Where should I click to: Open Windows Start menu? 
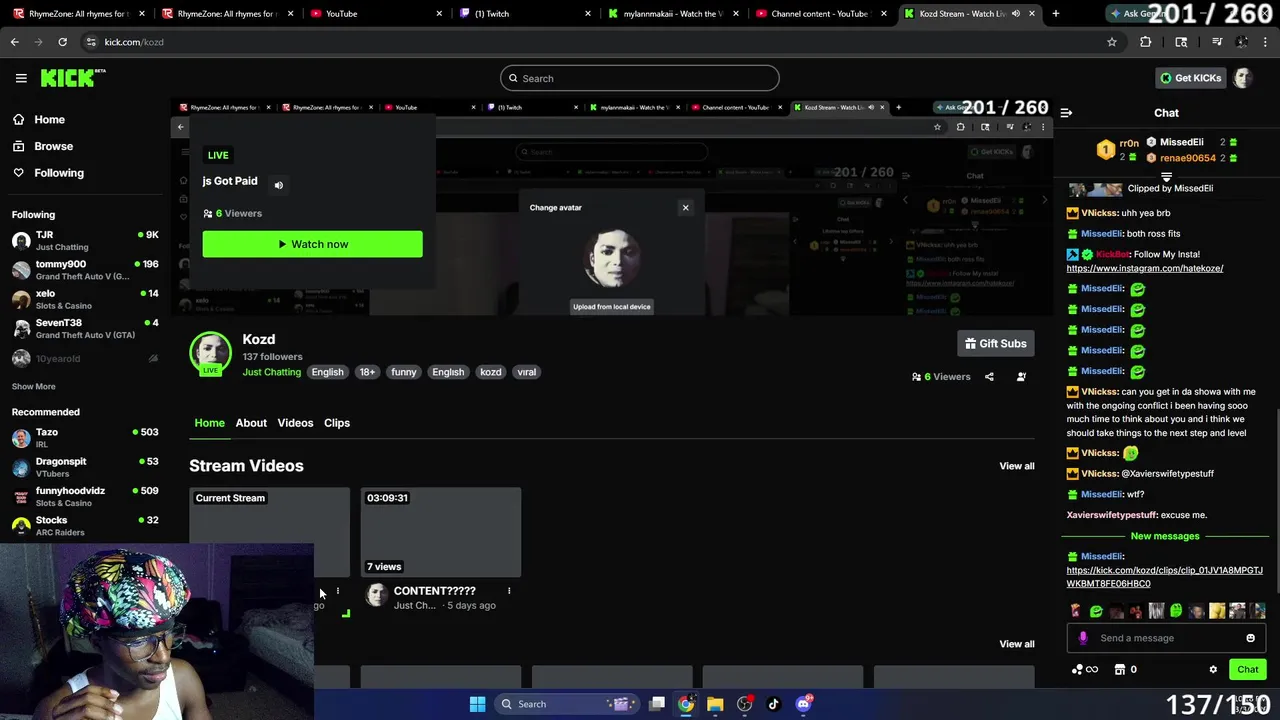(x=477, y=704)
